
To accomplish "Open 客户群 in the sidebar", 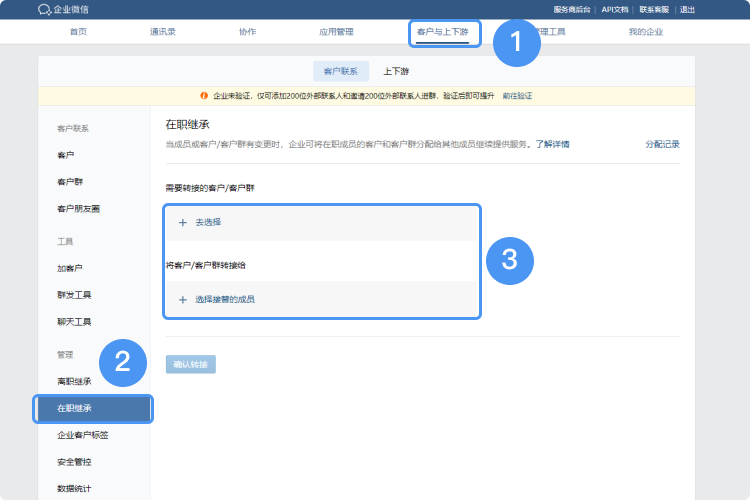I will (x=70, y=182).
